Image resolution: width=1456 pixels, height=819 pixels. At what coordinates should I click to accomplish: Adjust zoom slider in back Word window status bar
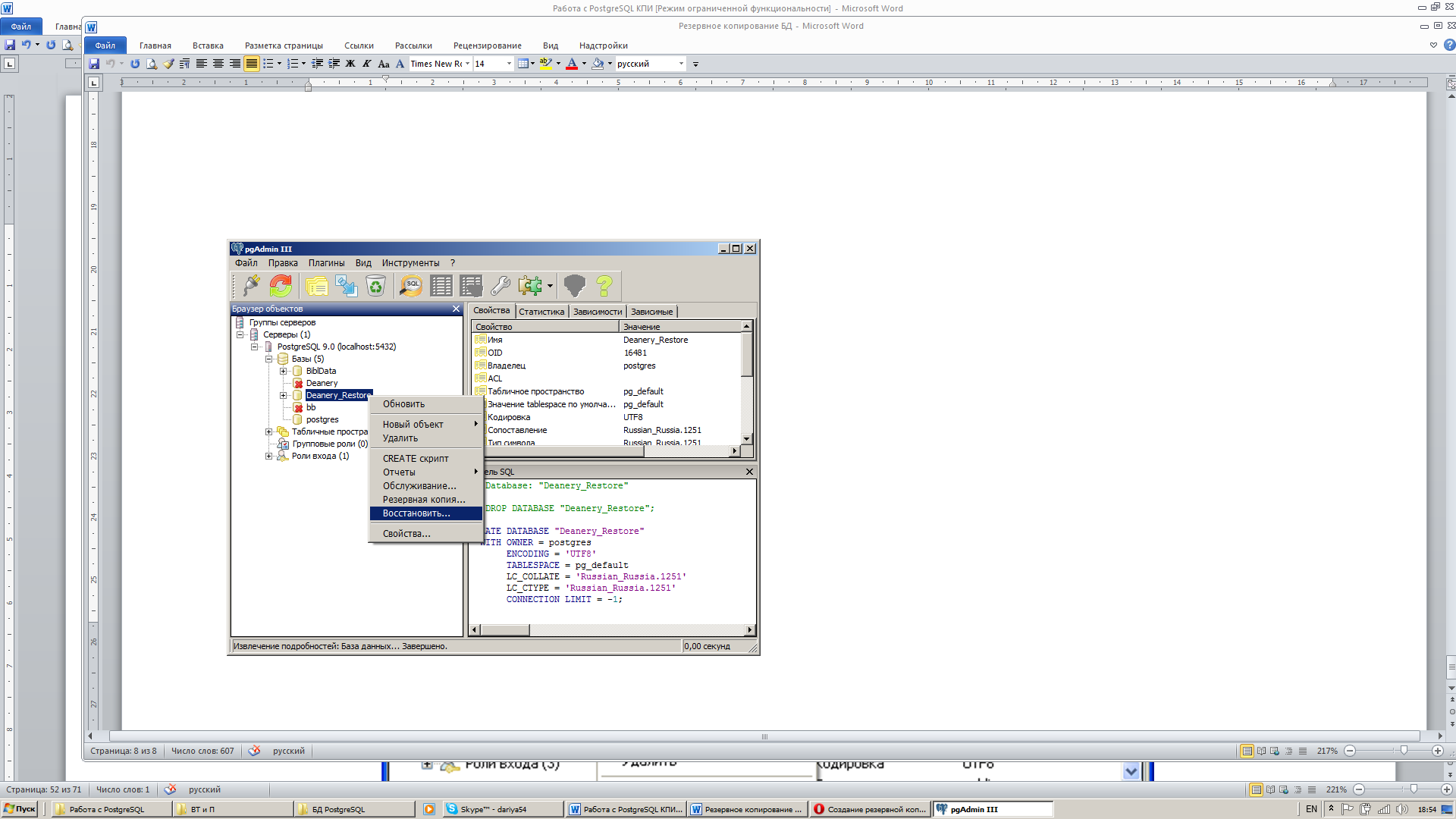click(1414, 789)
